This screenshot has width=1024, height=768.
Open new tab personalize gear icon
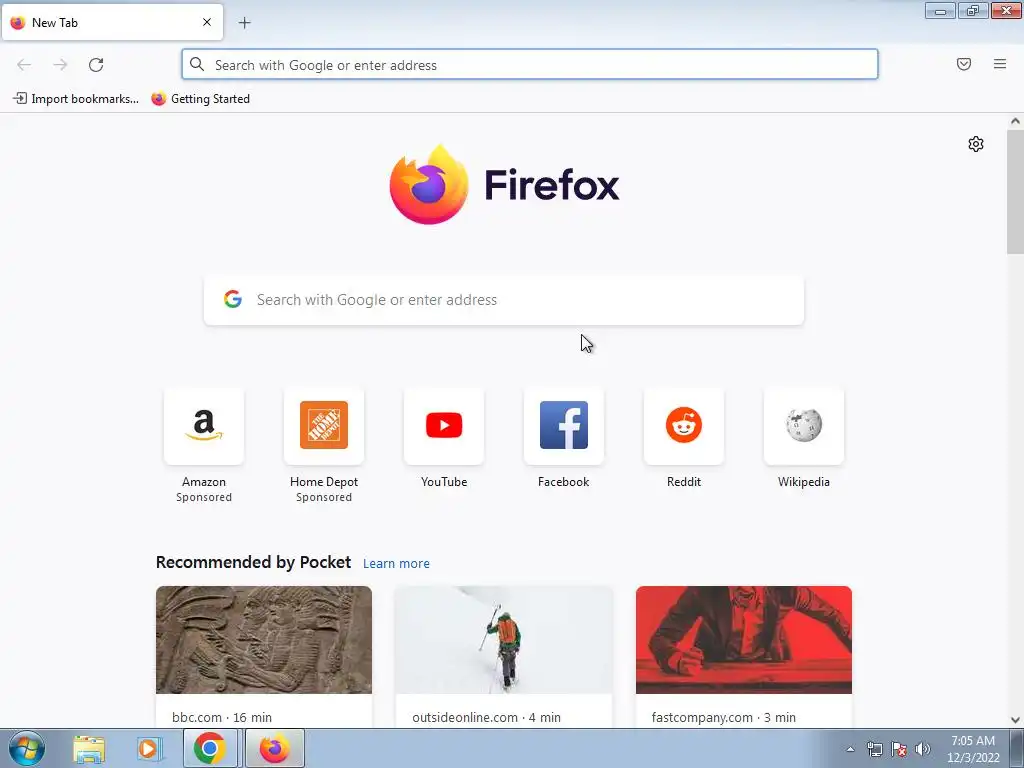point(976,144)
